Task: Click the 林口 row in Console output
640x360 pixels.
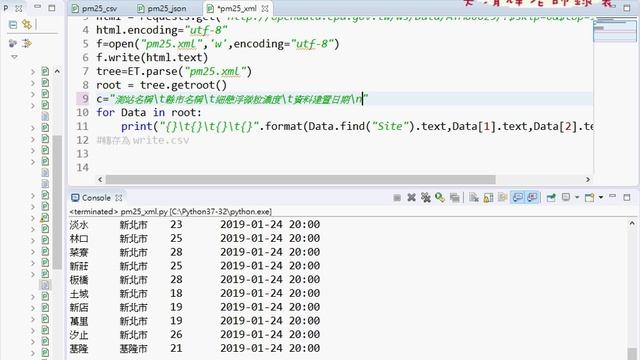Action: tap(195, 238)
